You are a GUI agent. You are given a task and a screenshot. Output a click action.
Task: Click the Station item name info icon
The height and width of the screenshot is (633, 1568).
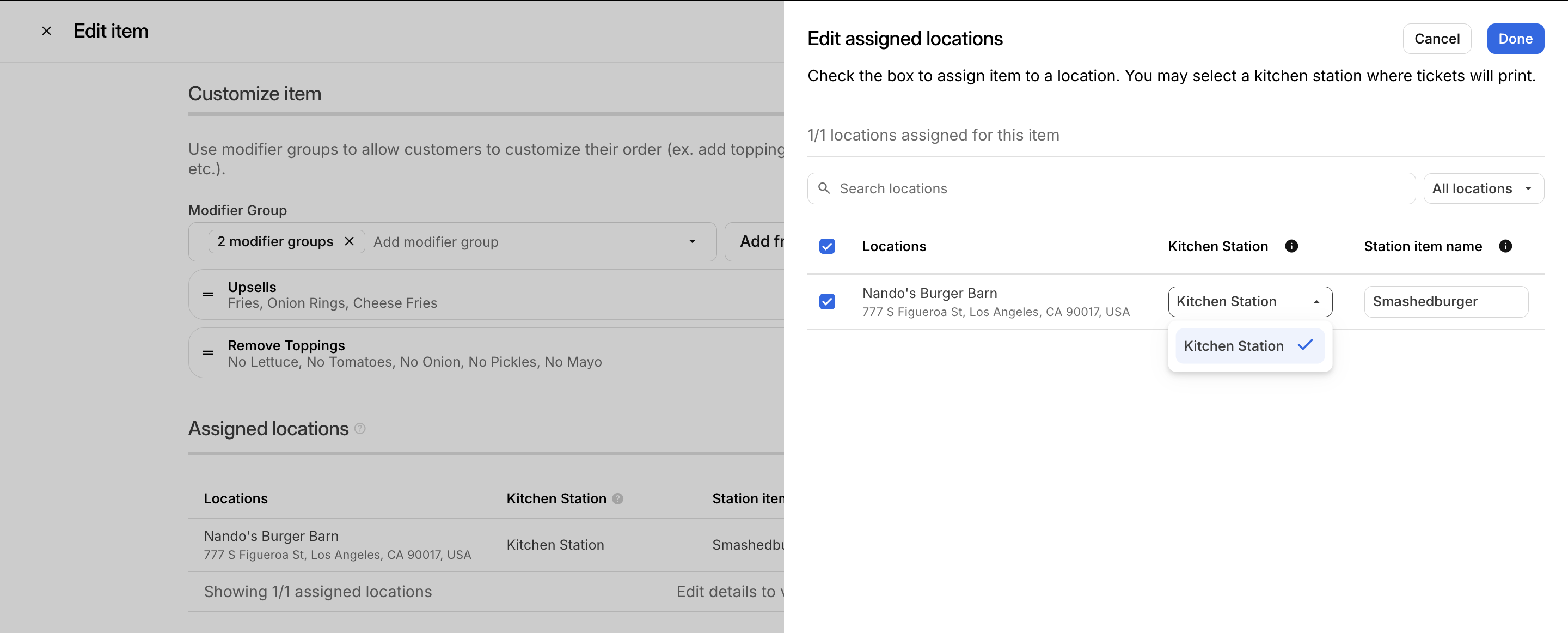(1505, 246)
